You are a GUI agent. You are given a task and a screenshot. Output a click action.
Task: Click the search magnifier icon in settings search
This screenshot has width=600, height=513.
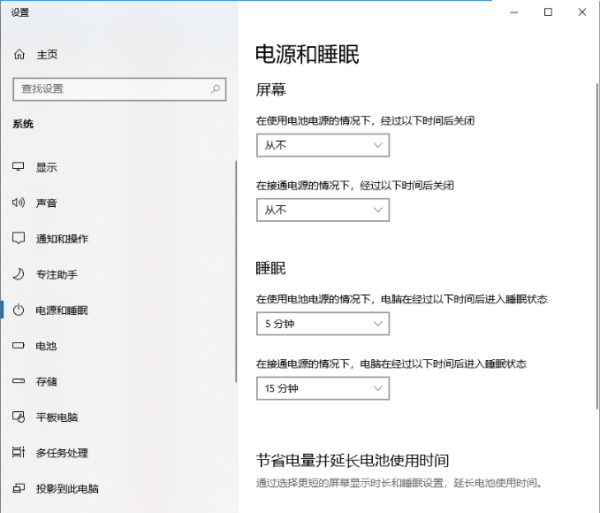click(x=215, y=88)
